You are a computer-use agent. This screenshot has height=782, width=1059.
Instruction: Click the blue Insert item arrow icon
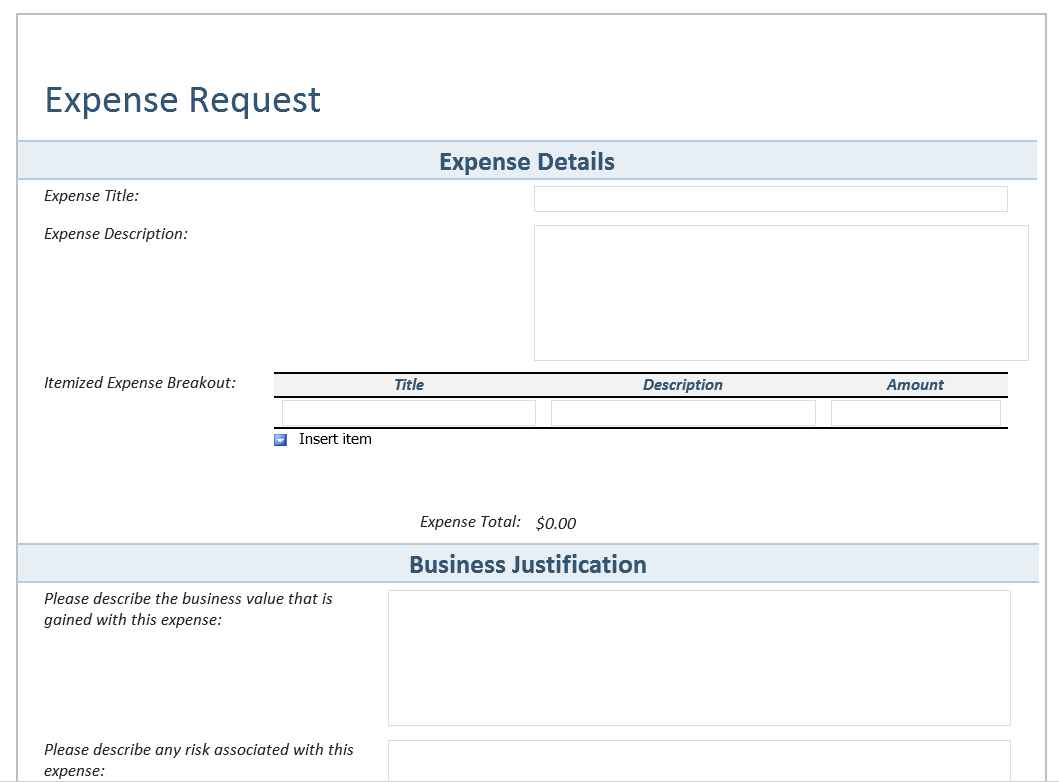[x=281, y=440]
